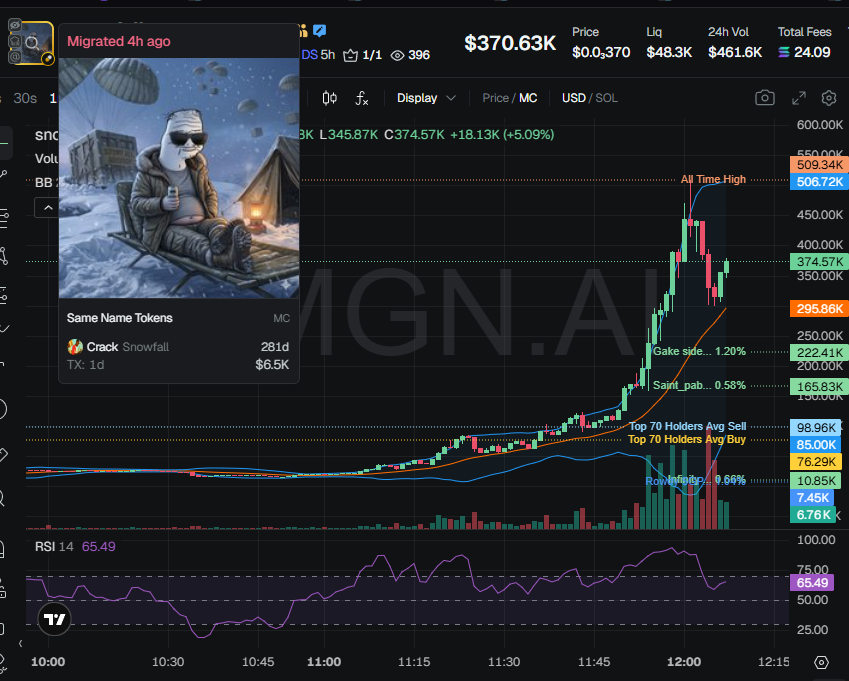Click the yellow 76.29K price tag

pos(816,462)
